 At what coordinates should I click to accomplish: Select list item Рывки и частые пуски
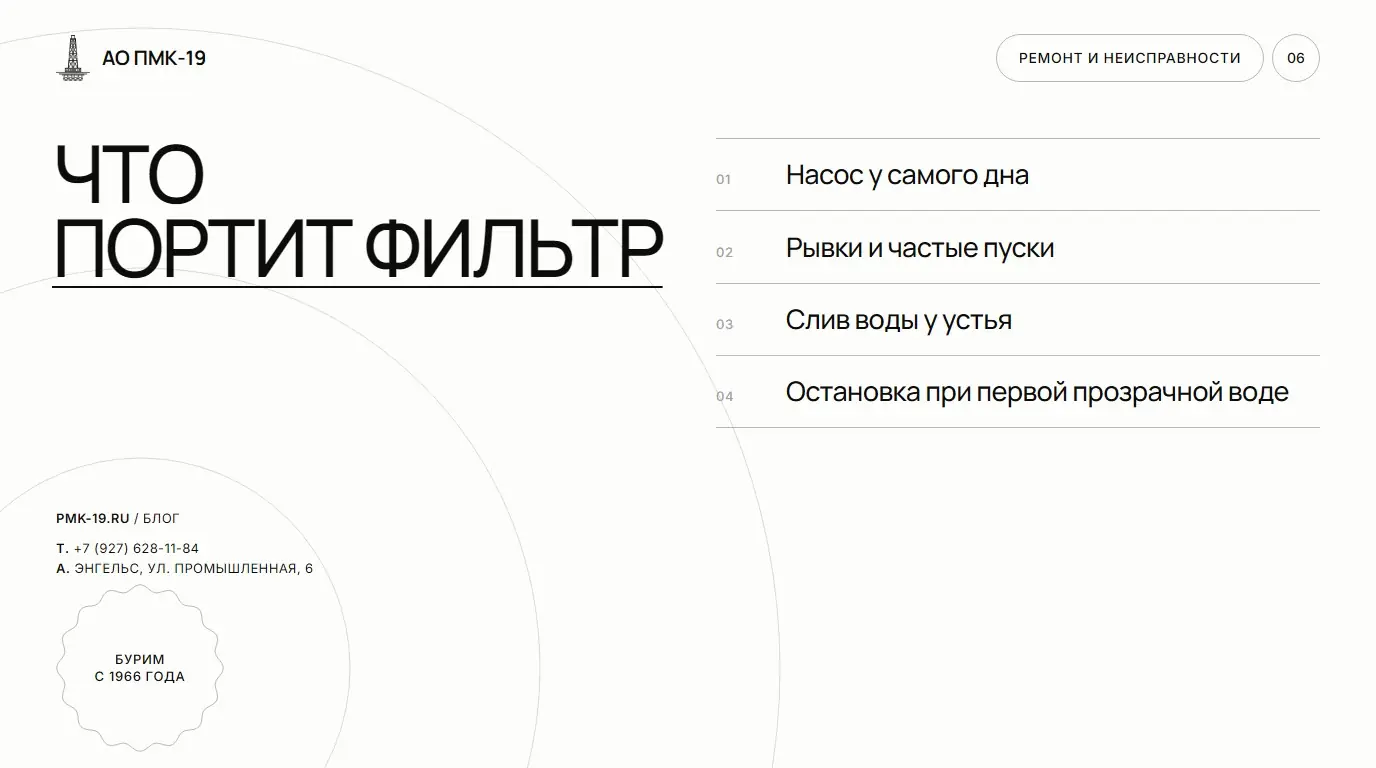pyautogui.click(x=1018, y=247)
